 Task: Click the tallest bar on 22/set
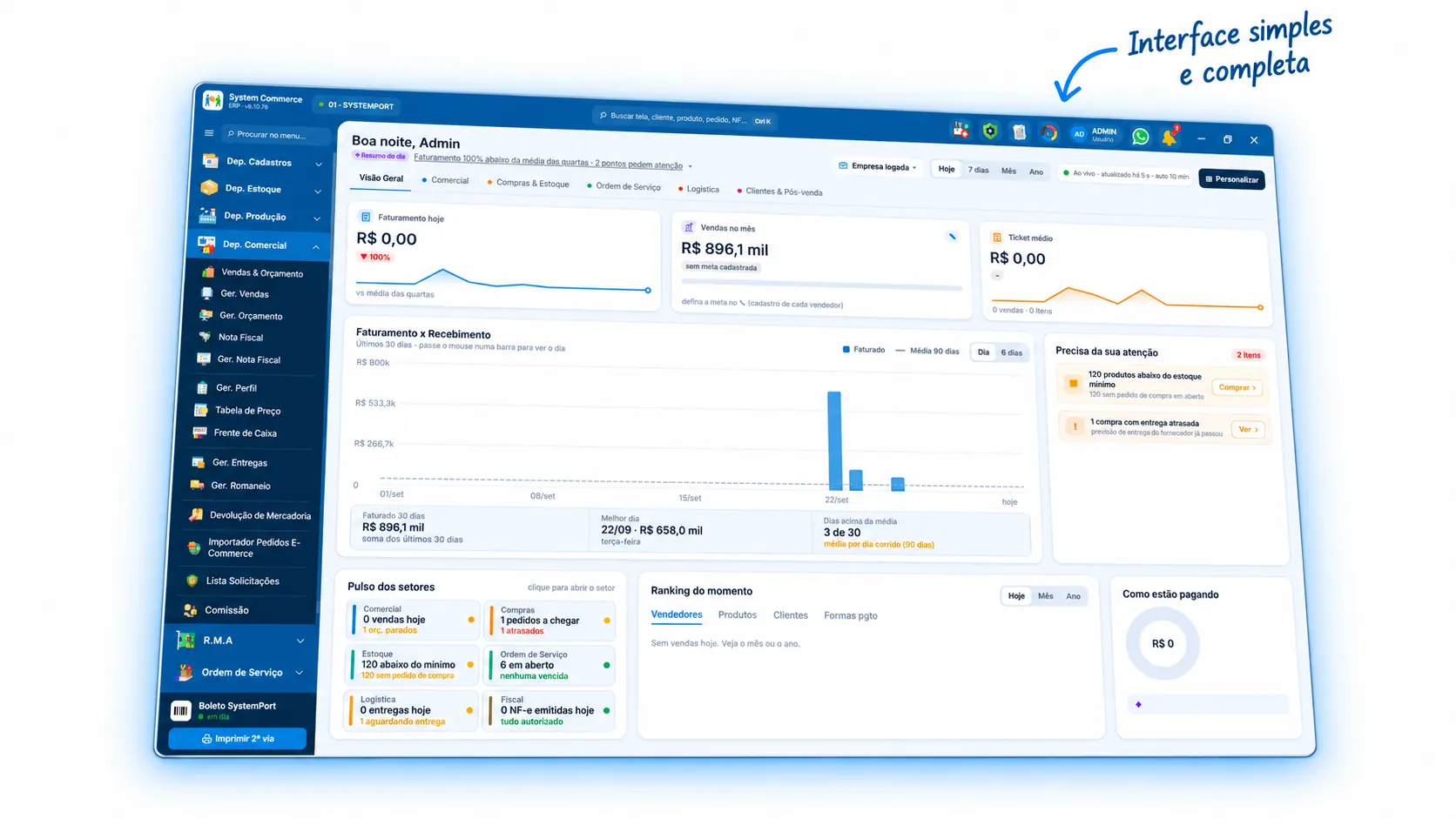834,440
